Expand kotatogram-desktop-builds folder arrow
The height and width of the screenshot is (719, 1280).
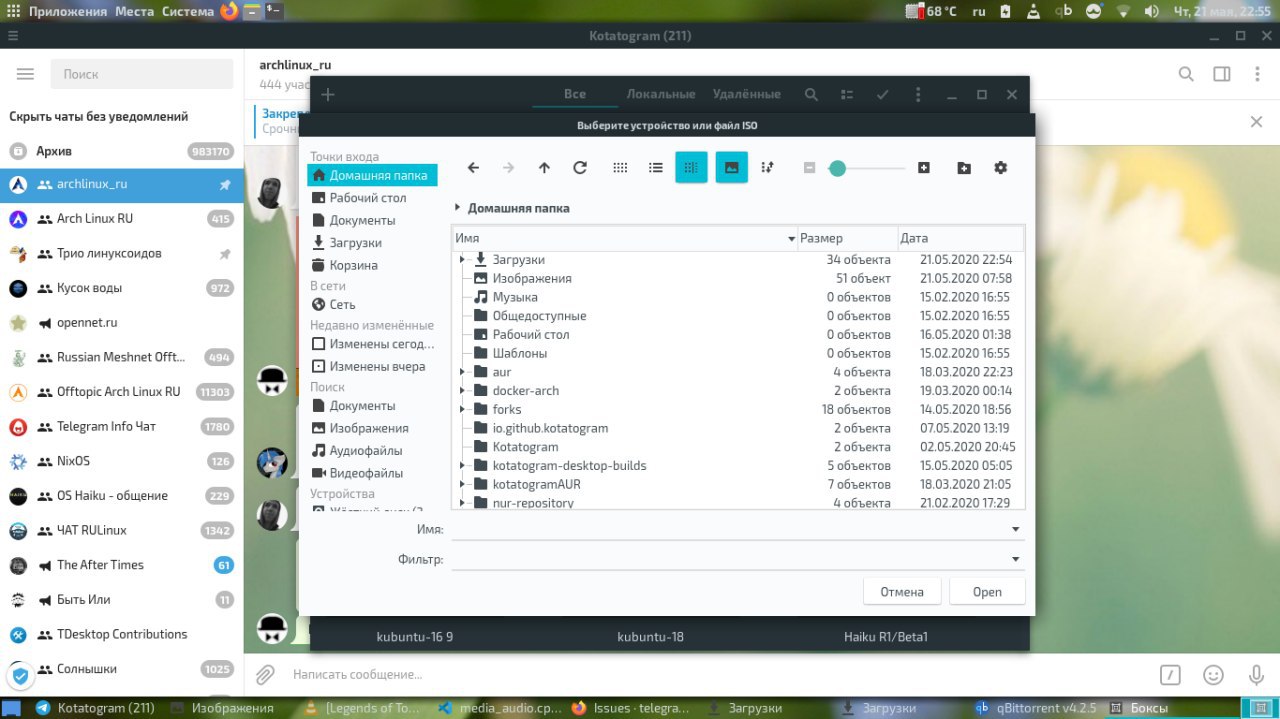[462, 465]
